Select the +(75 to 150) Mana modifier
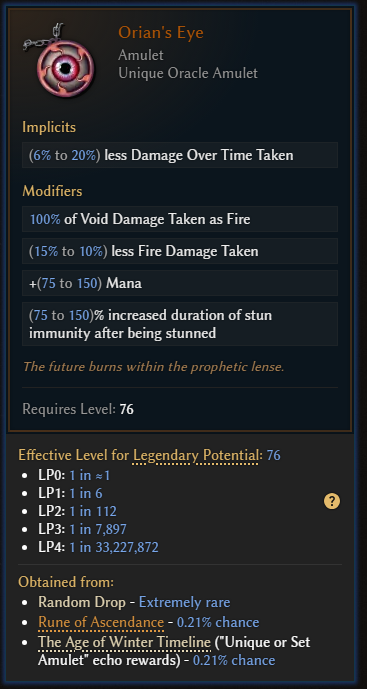This screenshot has height=689, width=367. tap(180, 283)
